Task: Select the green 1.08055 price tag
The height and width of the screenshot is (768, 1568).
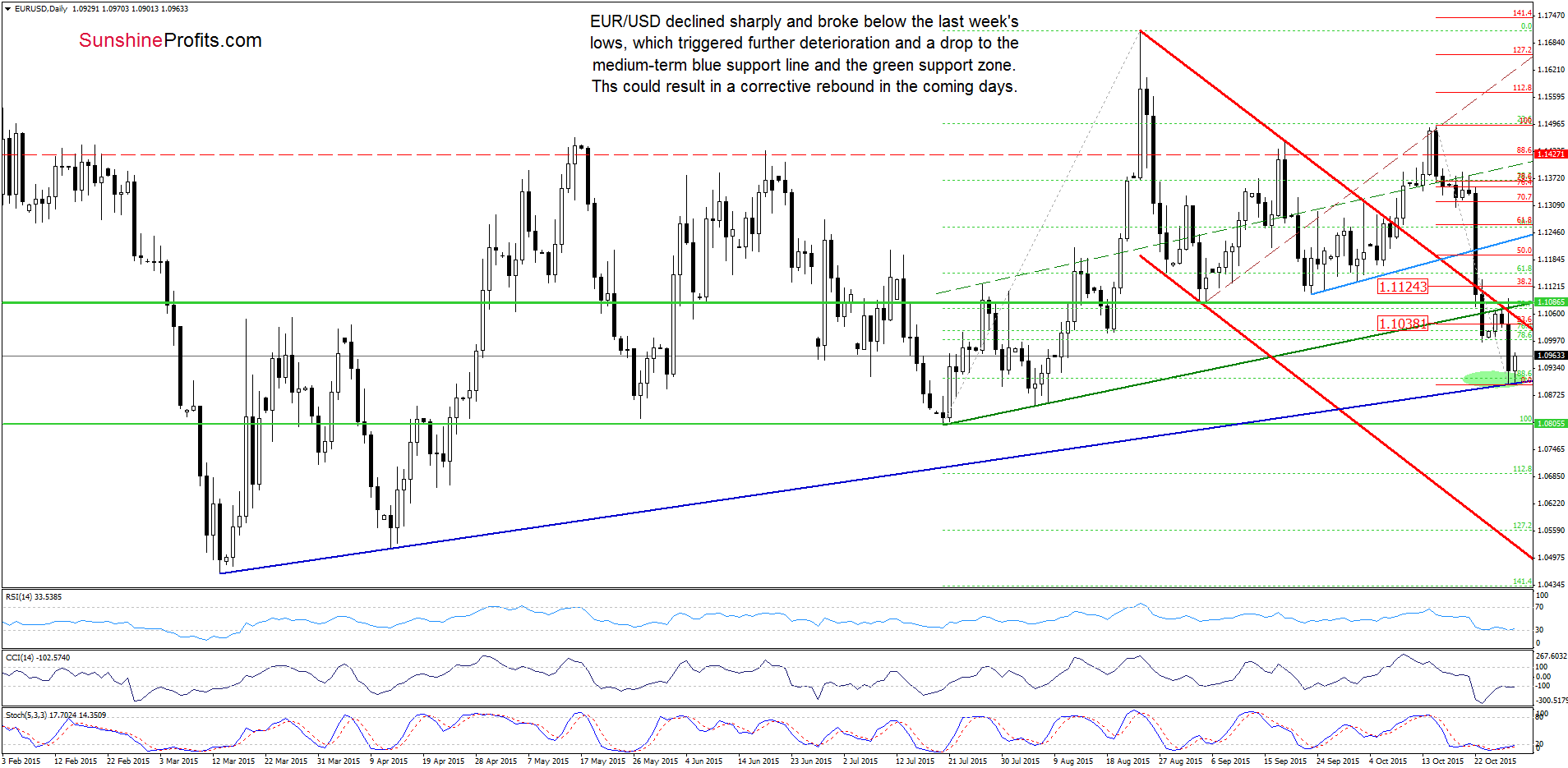Action: click(1552, 424)
